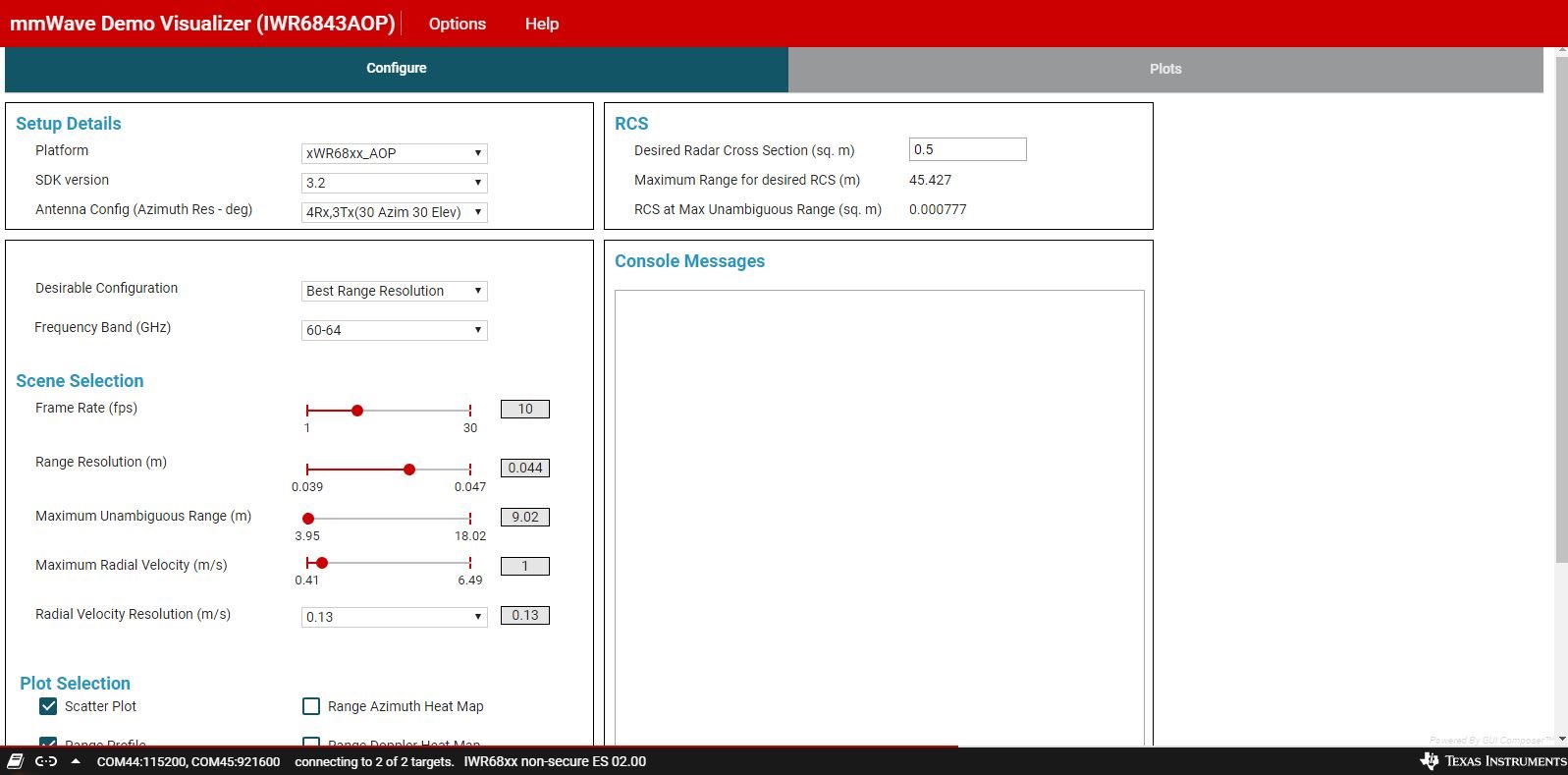Open the log book icon in status bar
Screen dimensions: 1568x775
click(16, 761)
